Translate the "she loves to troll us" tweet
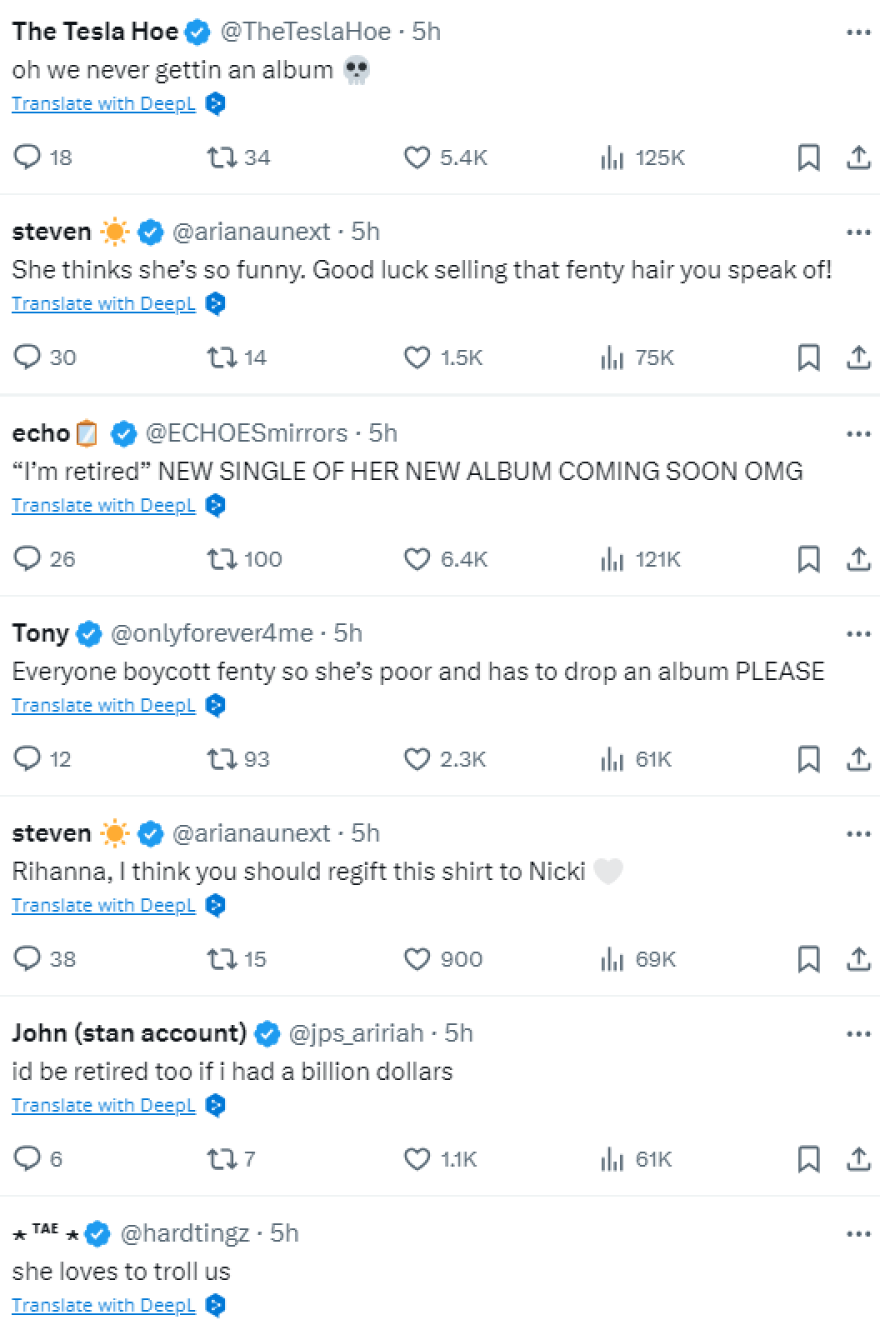The height and width of the screenshot is (1320, 880). tap(104, 1305)
